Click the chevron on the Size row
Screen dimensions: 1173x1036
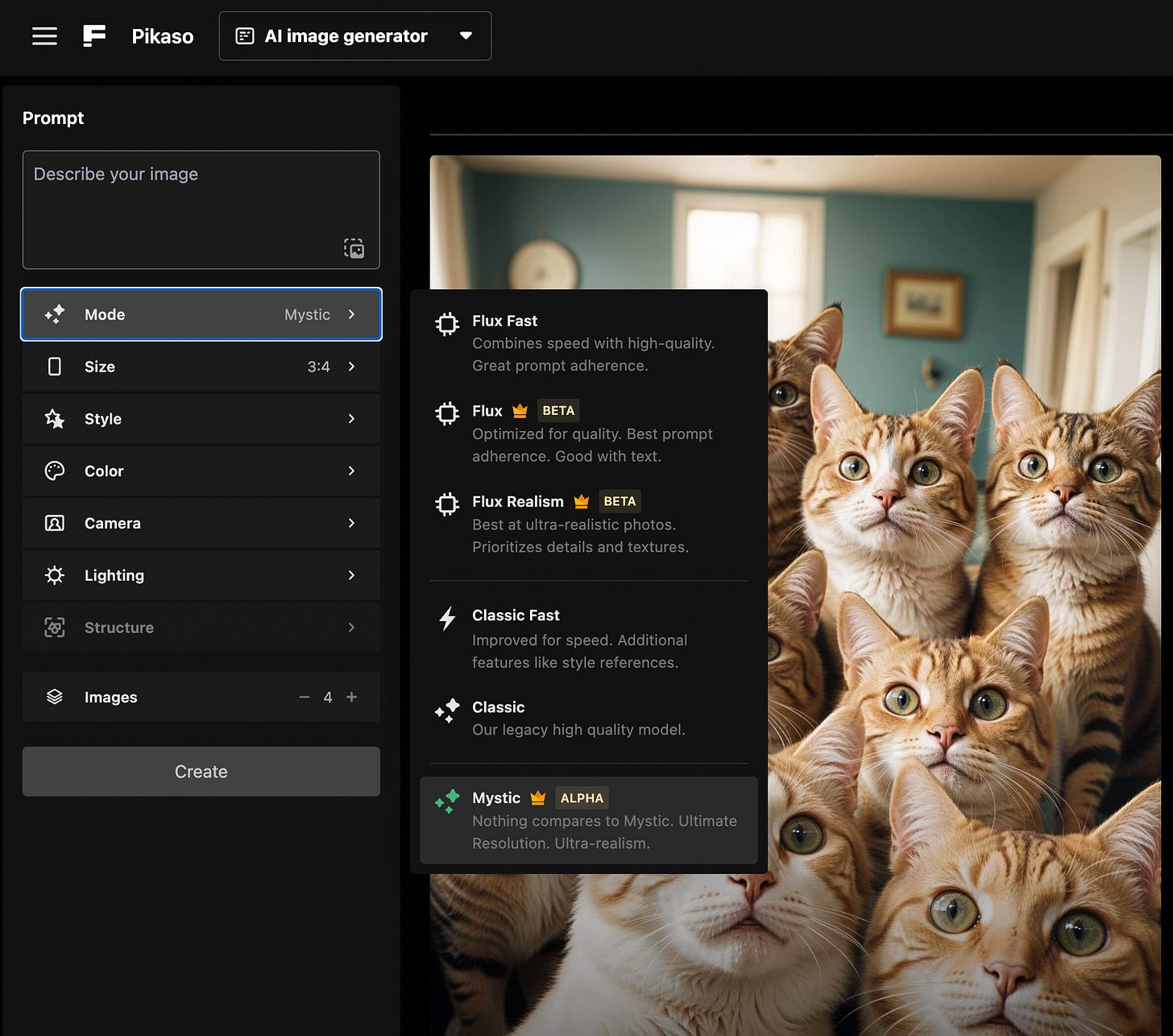(351, 367)
